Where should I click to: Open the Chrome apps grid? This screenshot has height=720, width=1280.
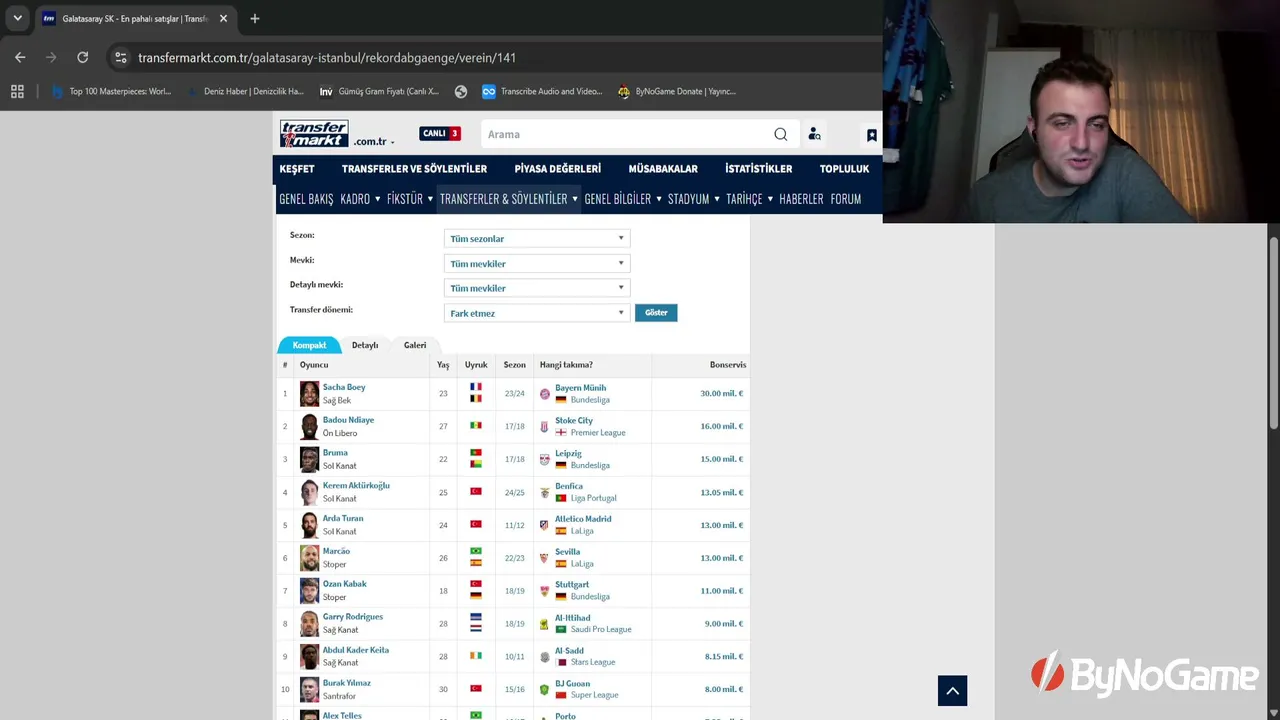point(17,91)
